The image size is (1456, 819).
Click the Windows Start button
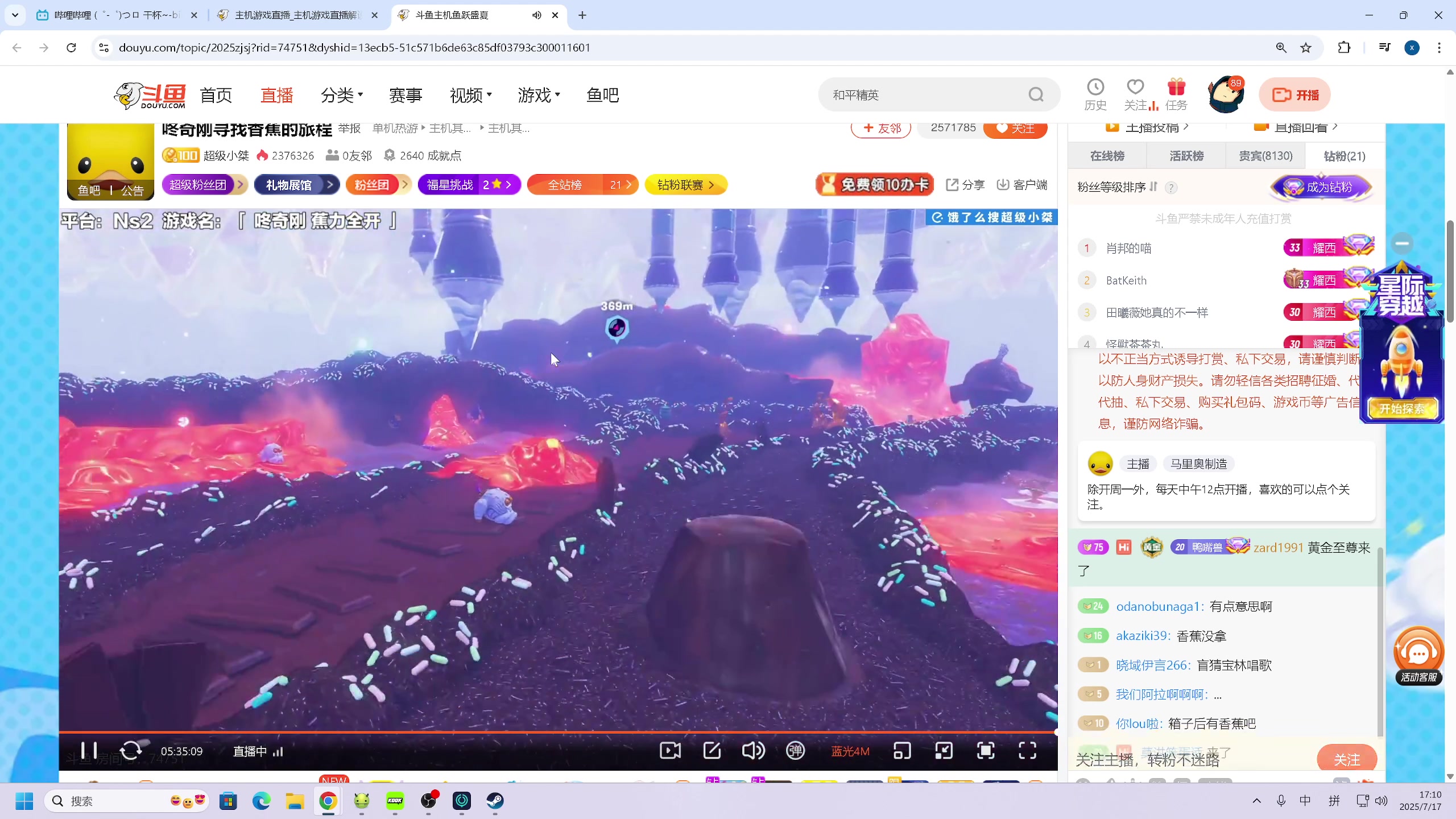(24, 801)
